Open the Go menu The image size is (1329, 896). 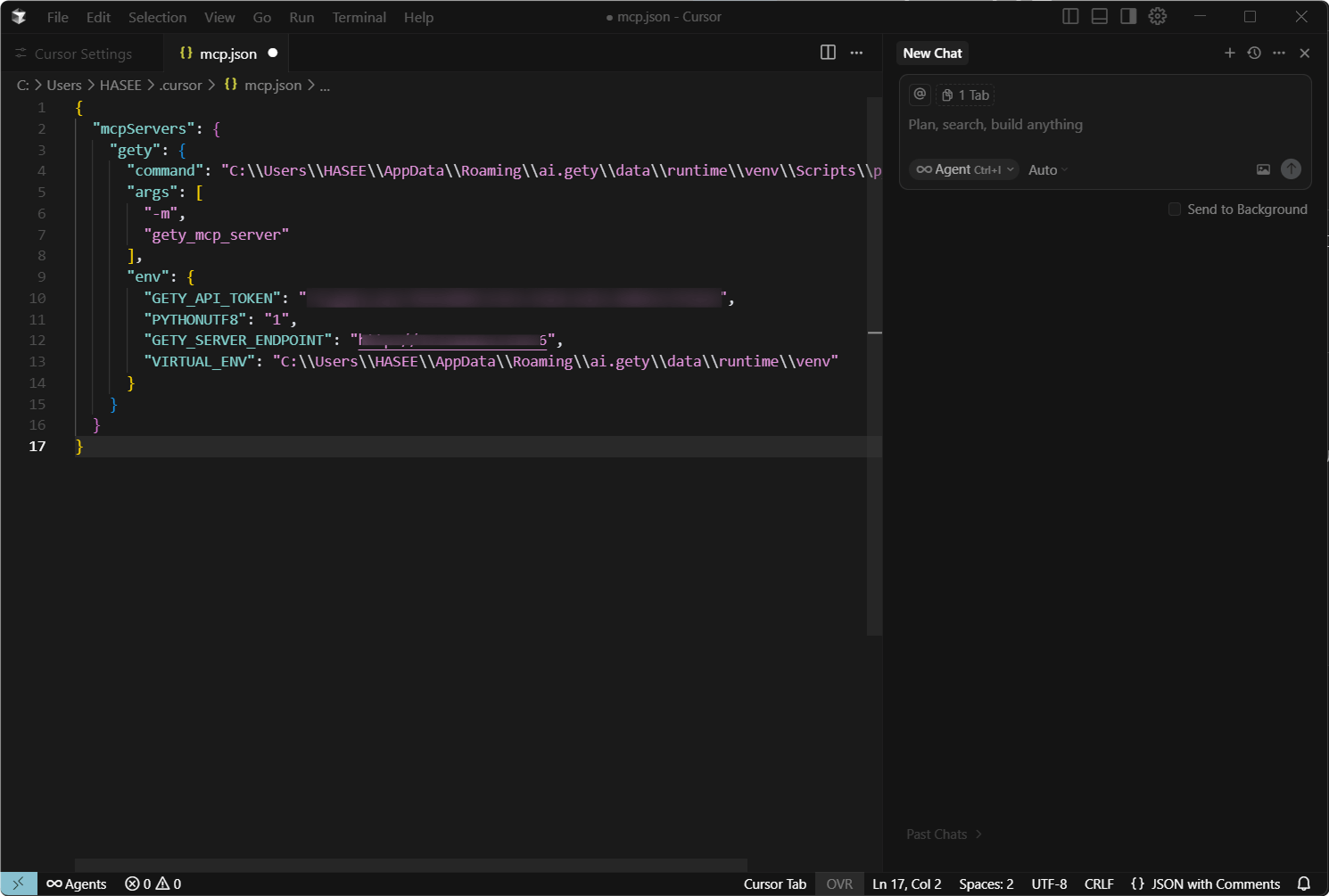tap(262, 17)
